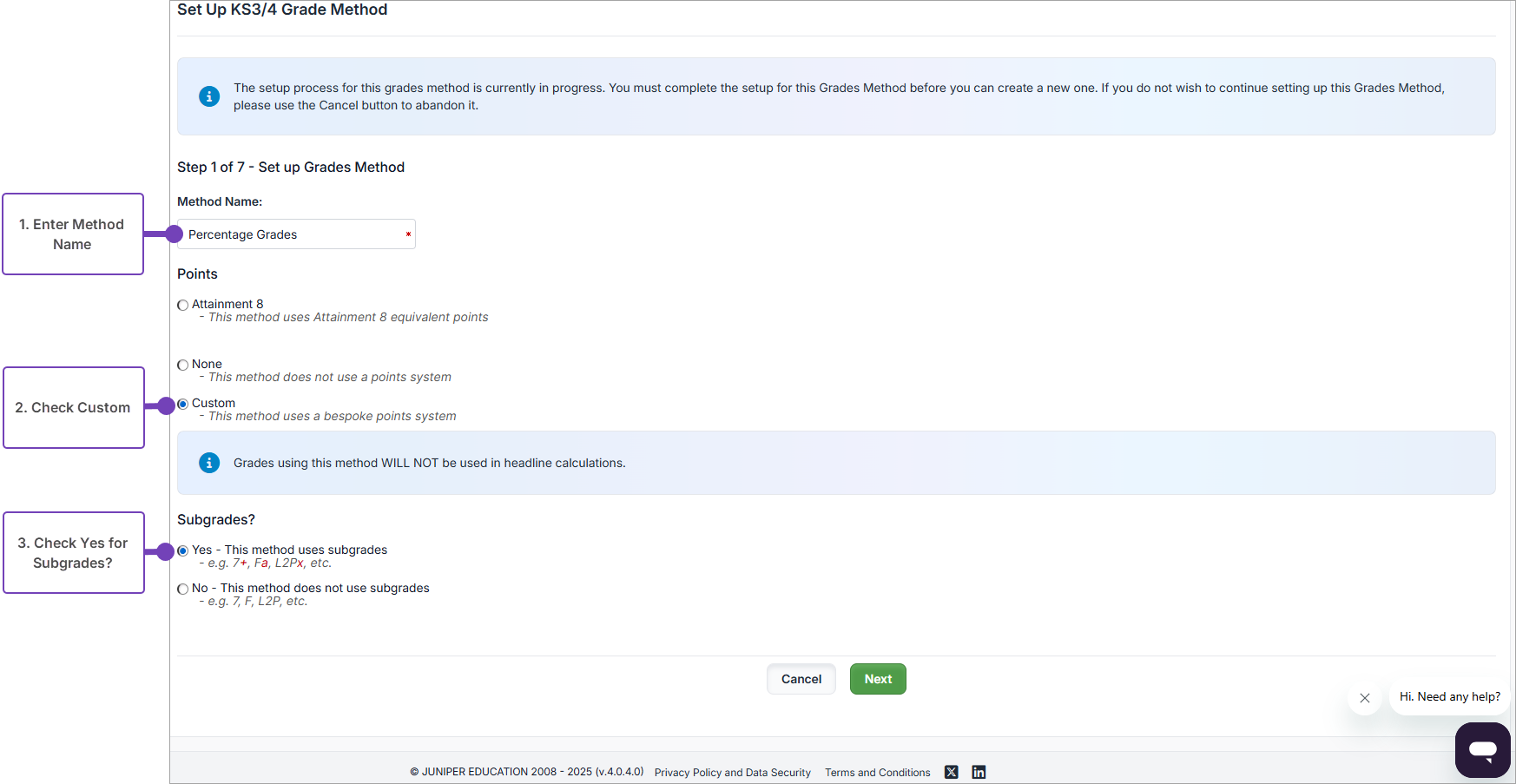Click the 'Points' section label
This screenshot has width=1516, height=784.
tap(197, 273)
